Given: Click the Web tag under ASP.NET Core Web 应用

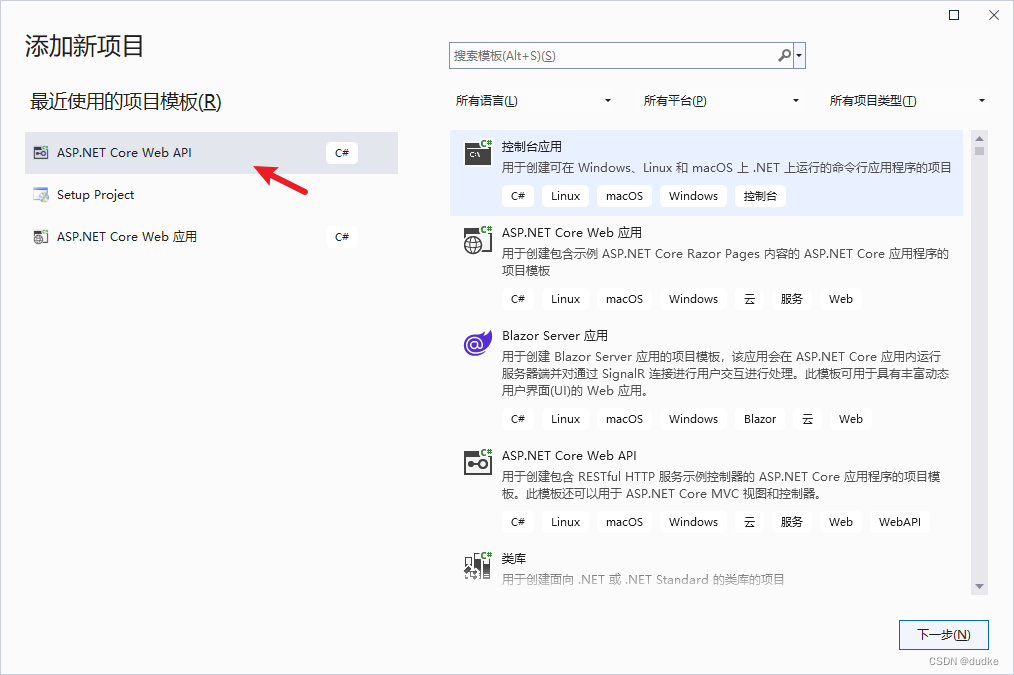Looking at the screenshot, I should coord(841,299).
